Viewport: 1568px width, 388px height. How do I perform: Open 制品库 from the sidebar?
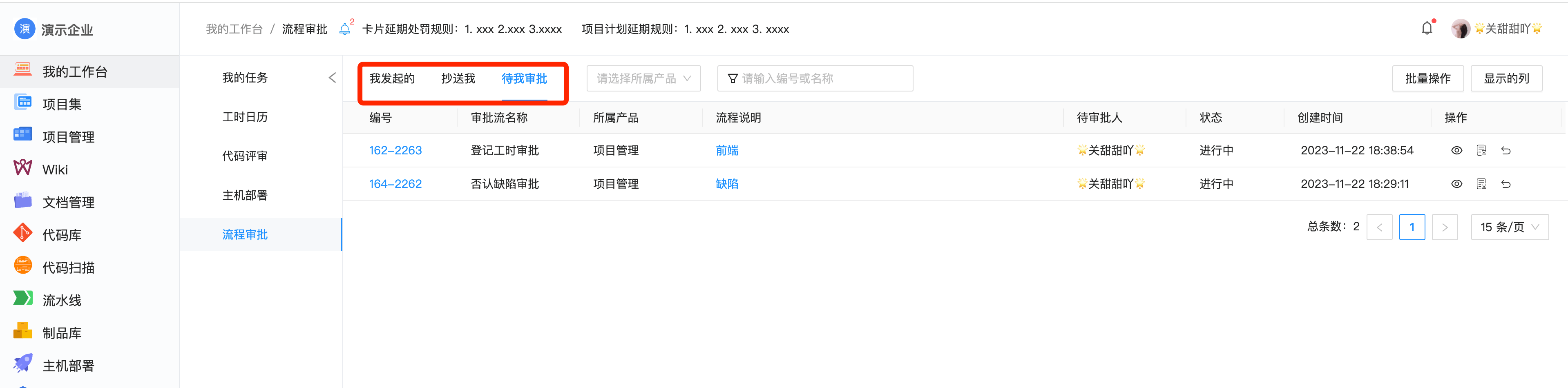[x=61, y=332]
